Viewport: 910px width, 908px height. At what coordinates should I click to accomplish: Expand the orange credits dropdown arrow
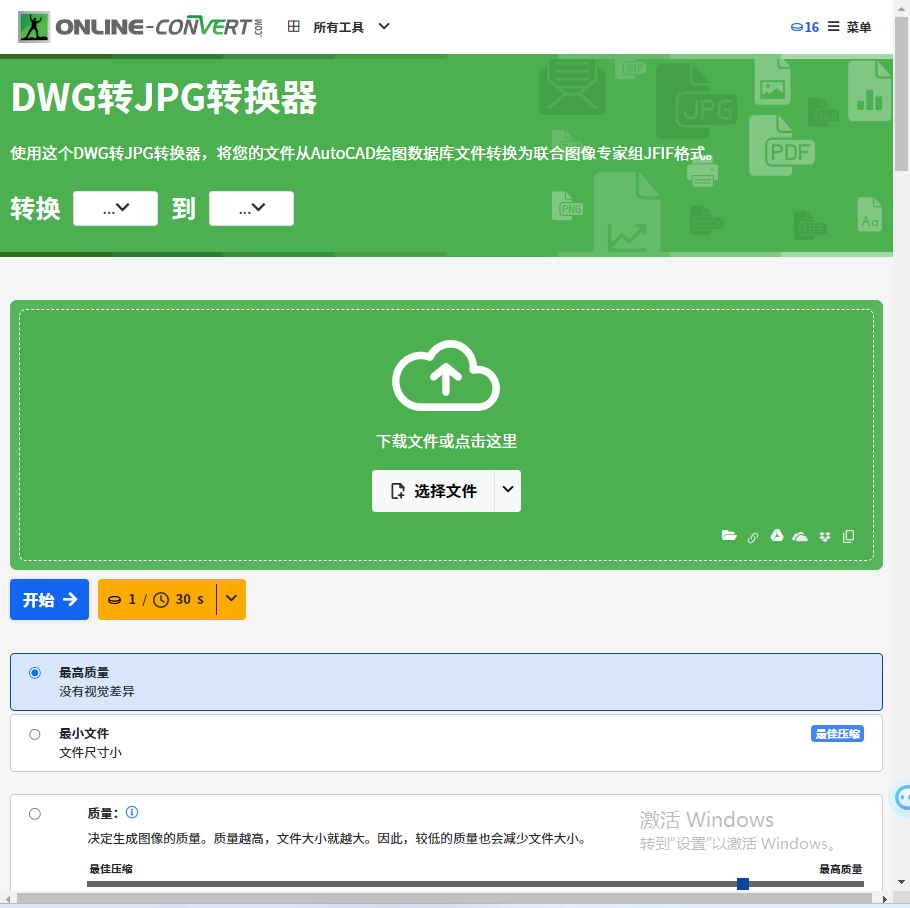[231, 599]
